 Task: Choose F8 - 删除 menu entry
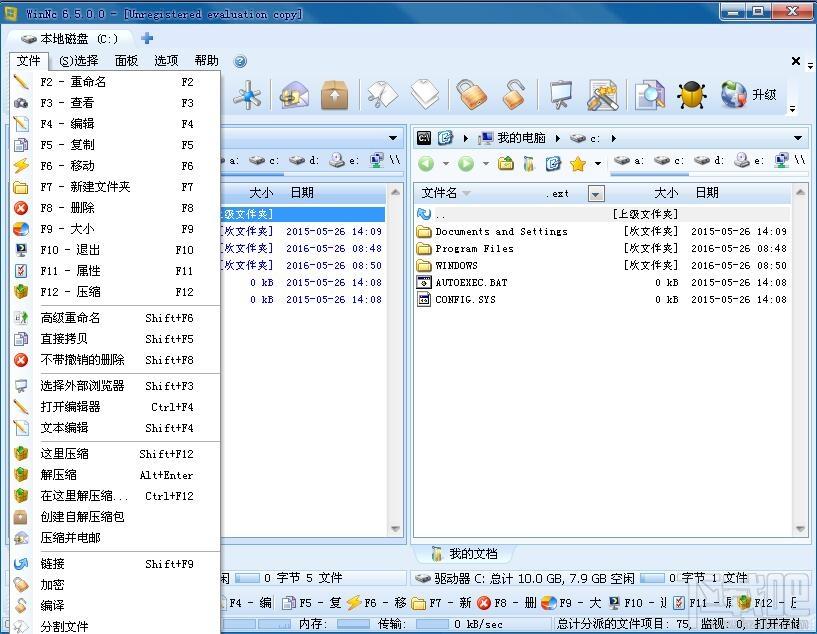point(115,208)
